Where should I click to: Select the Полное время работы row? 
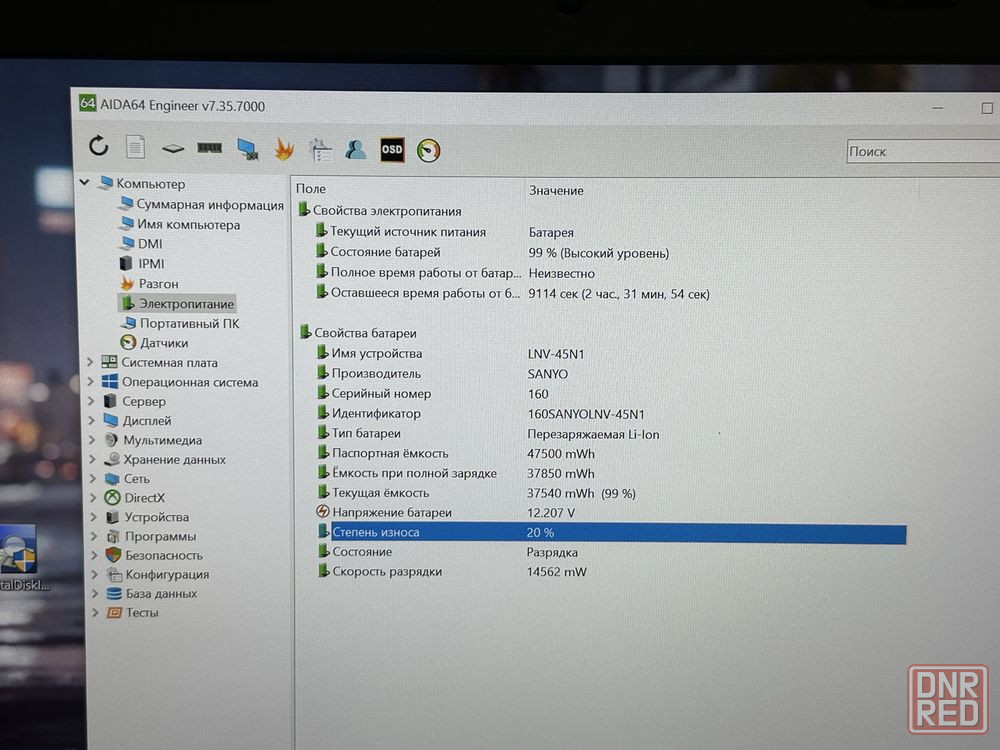click(456, 273)
